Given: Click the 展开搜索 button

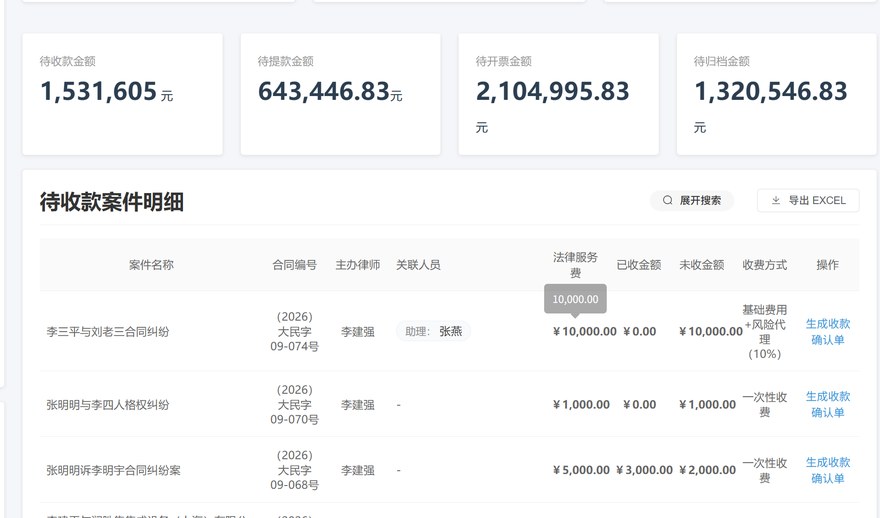Looking at the screenshot, I should pos(691,200).
